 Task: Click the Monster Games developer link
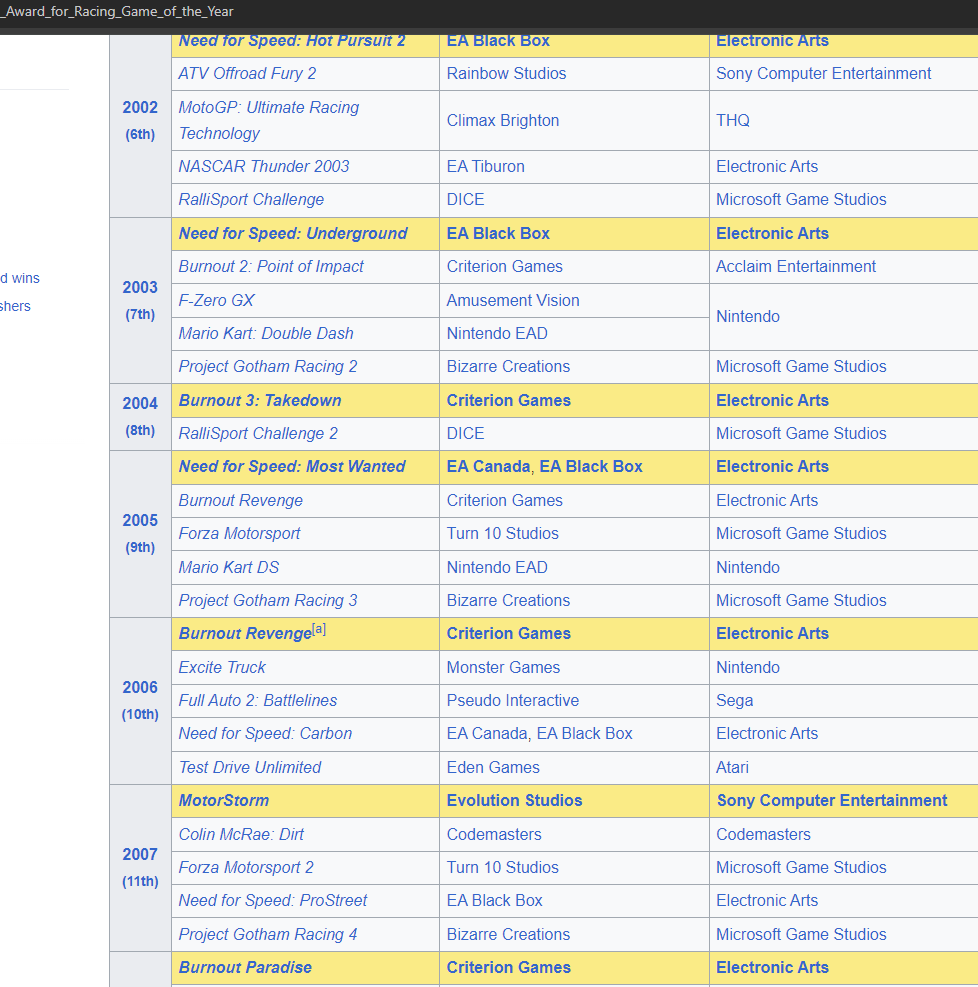[503, 667]
